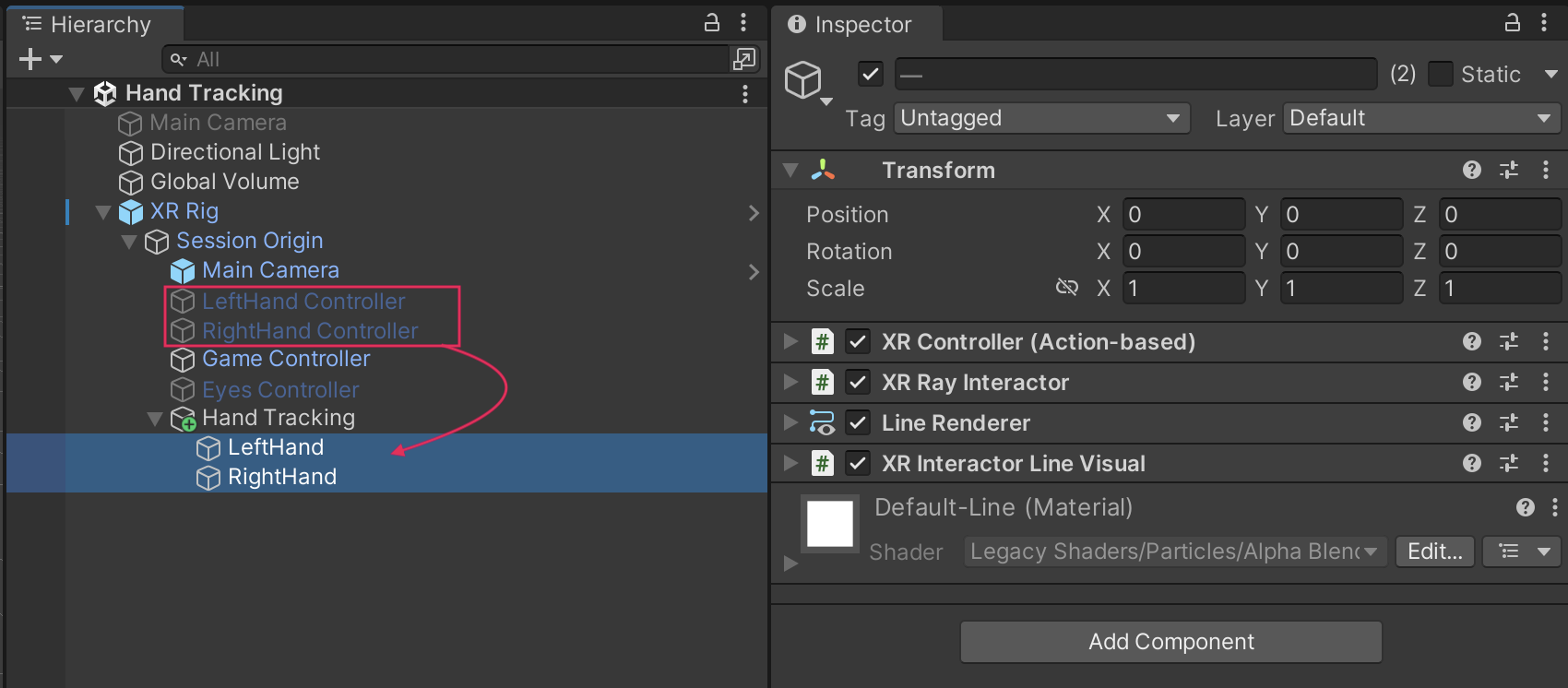Click the Hierarchy panel lock icon

point(711,23)
